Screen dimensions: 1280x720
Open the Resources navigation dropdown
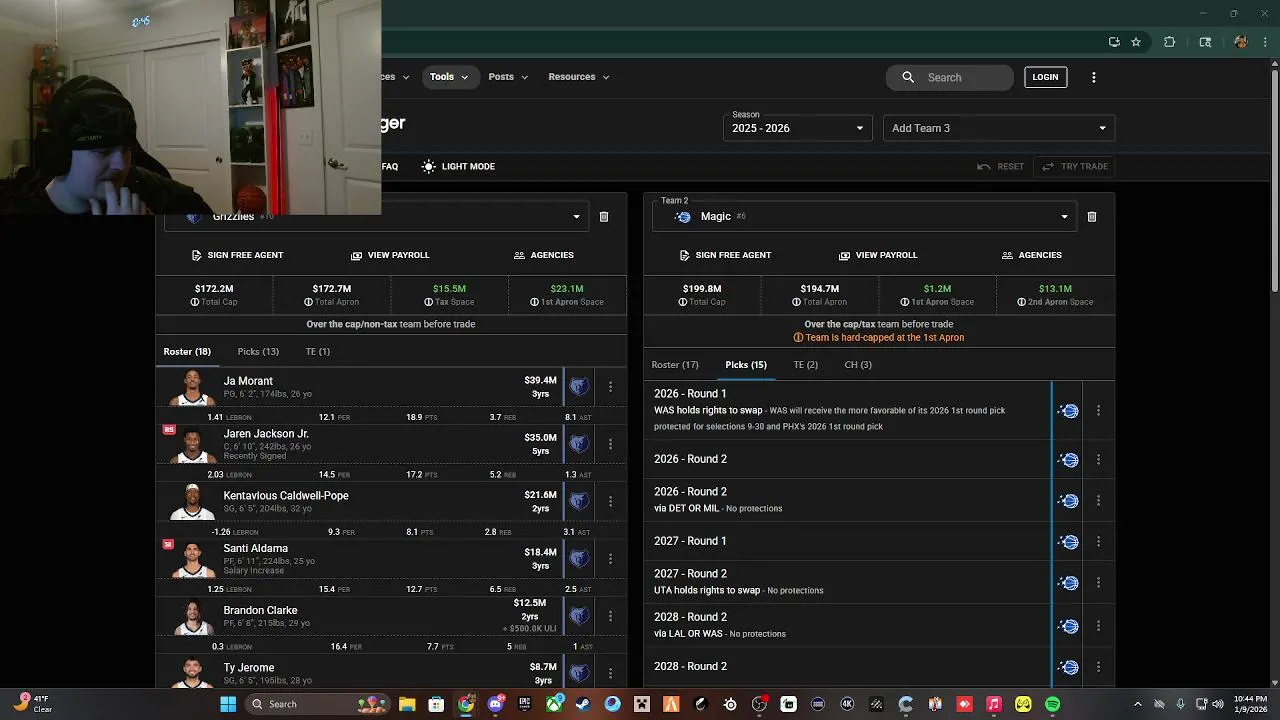[x=578, y=77]
